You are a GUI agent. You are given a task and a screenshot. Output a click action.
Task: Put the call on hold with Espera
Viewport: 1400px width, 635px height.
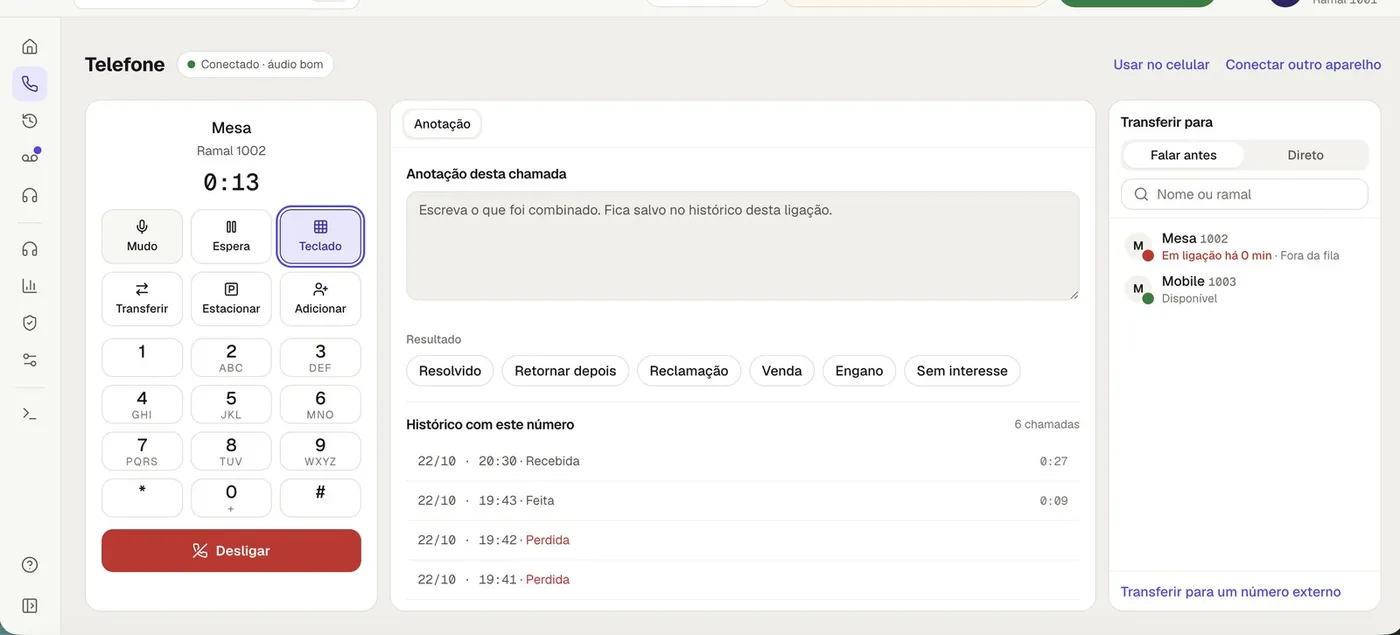pos(231,236)
